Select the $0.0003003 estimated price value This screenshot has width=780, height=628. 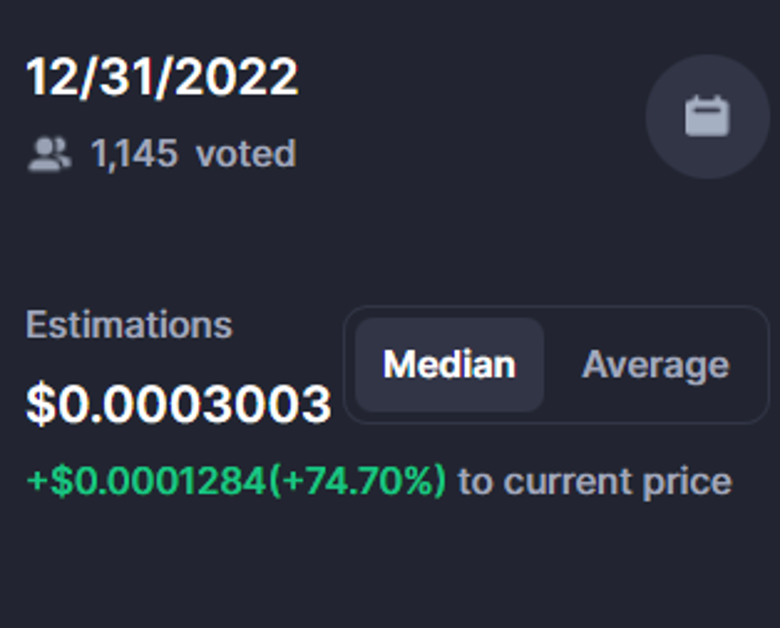(x=178, y=404)
